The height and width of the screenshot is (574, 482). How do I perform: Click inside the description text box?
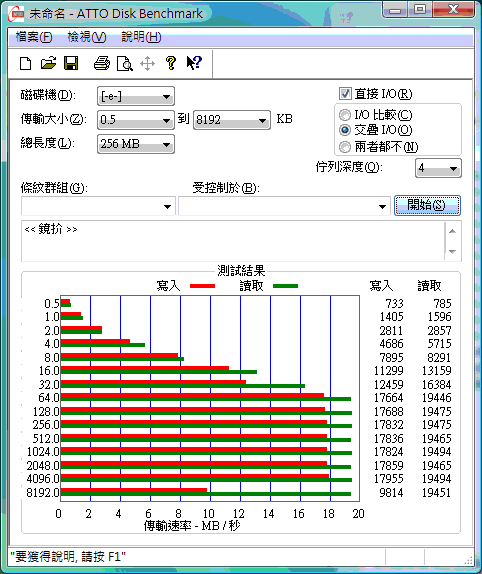pos(233,241)
